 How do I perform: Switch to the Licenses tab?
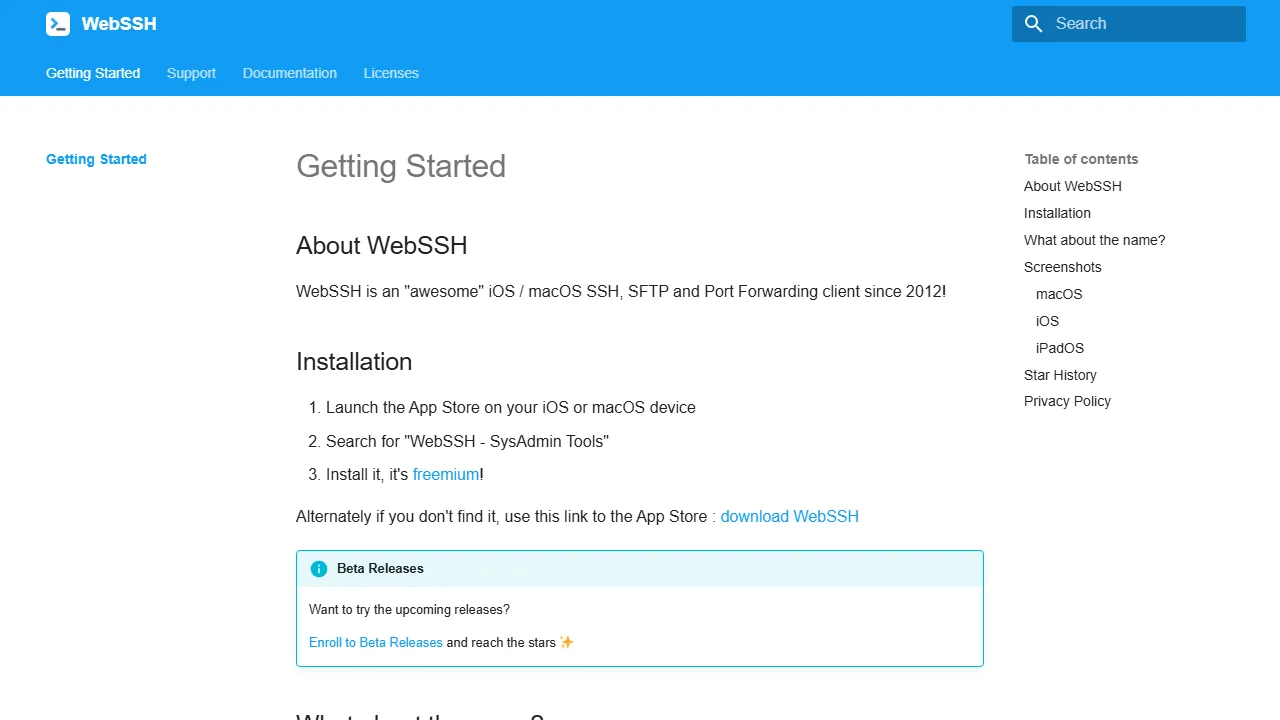[391, 73]
